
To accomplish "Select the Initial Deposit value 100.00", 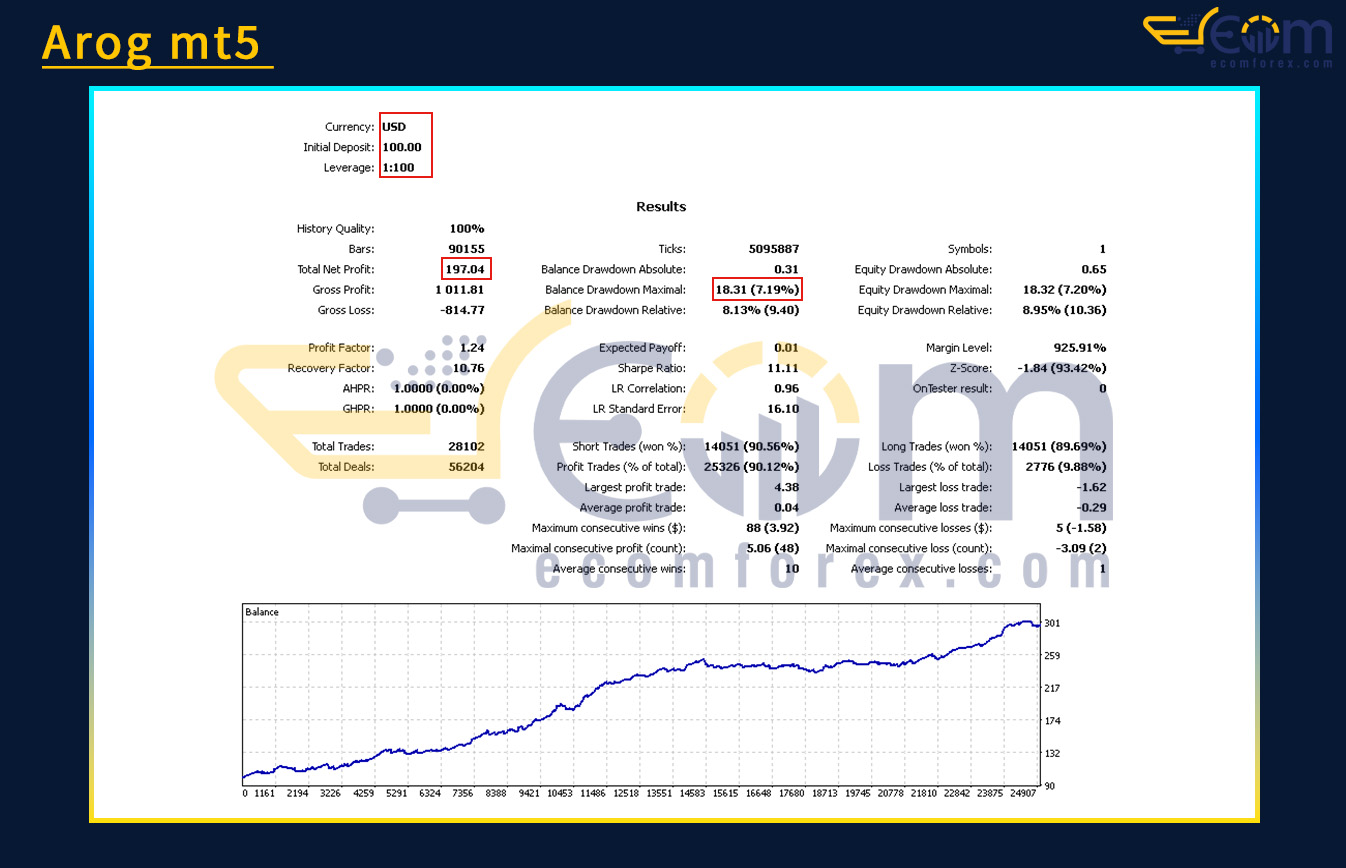I will click(x=402, y=147).
